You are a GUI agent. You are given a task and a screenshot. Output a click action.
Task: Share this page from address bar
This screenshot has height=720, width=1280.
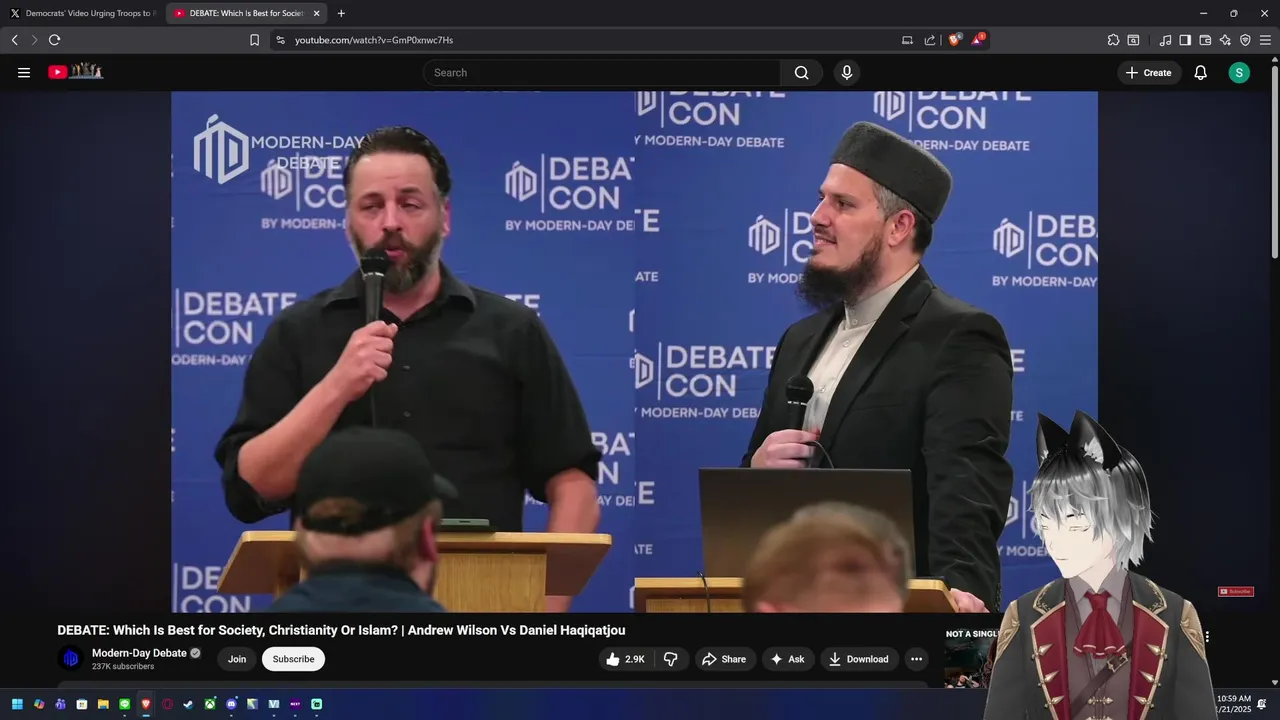click(930, 40)
